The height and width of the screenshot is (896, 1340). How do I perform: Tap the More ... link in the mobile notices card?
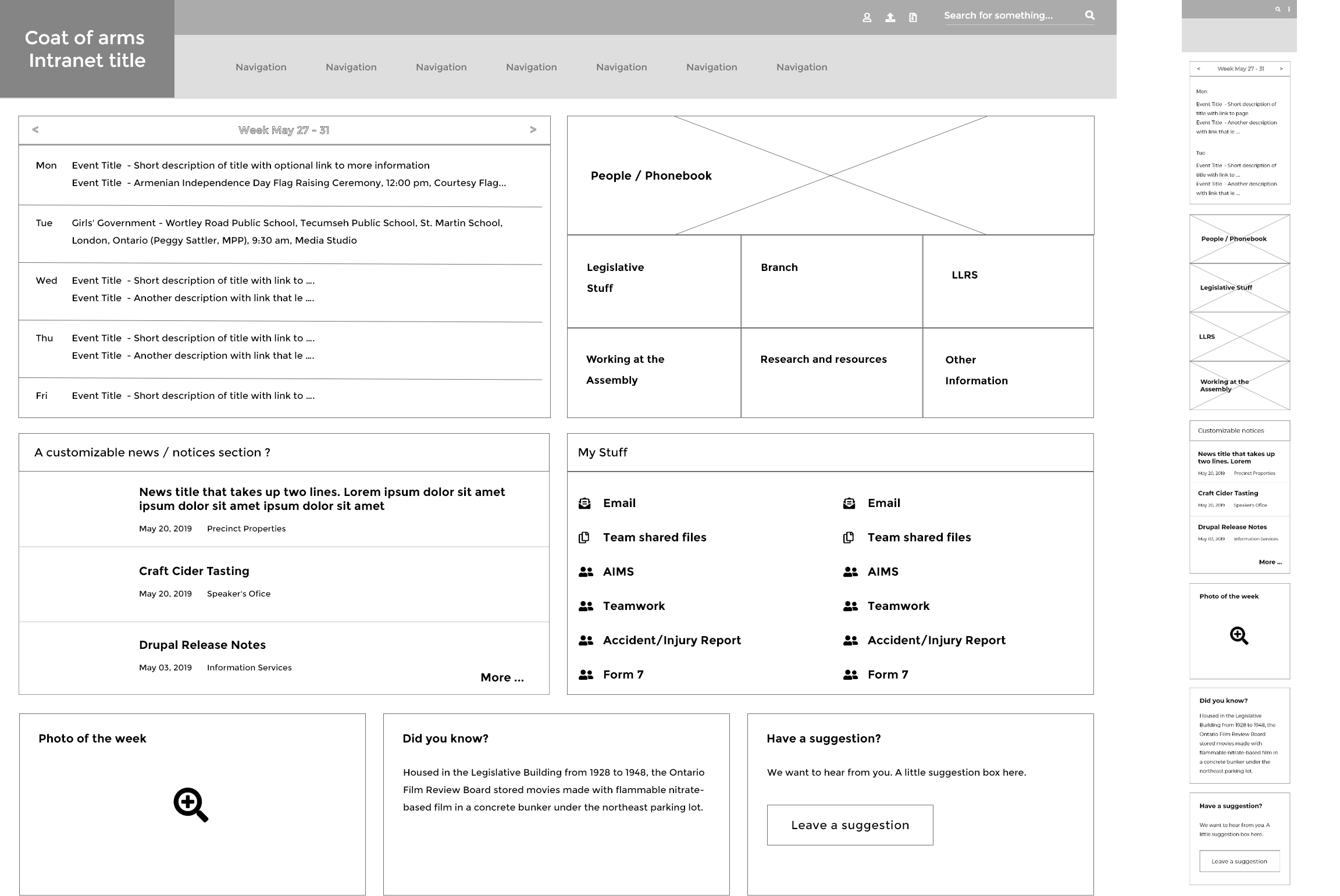1270,562
